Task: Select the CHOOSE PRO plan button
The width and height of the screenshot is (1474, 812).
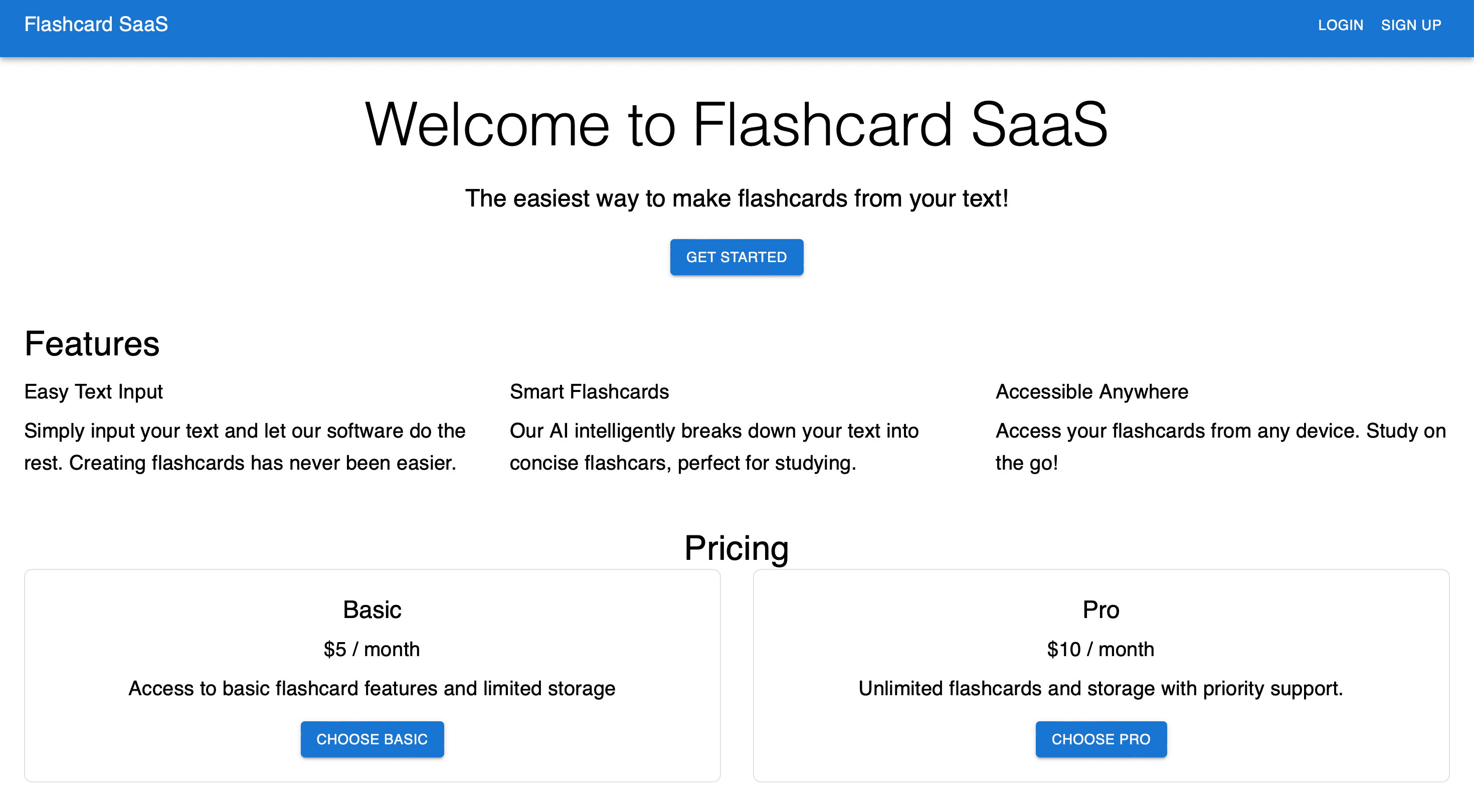Action: click(1100, 739)
